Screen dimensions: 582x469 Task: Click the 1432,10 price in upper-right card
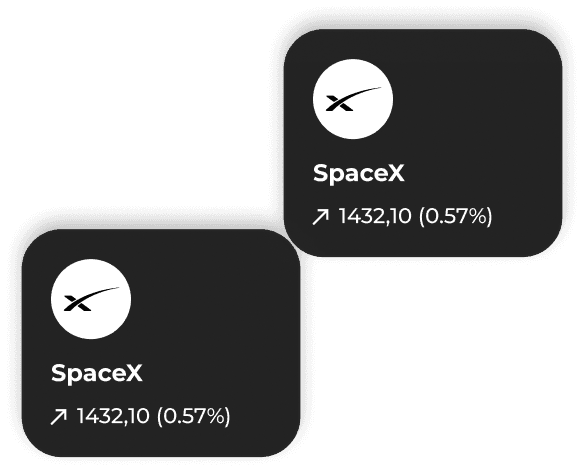tap(375, 216)
